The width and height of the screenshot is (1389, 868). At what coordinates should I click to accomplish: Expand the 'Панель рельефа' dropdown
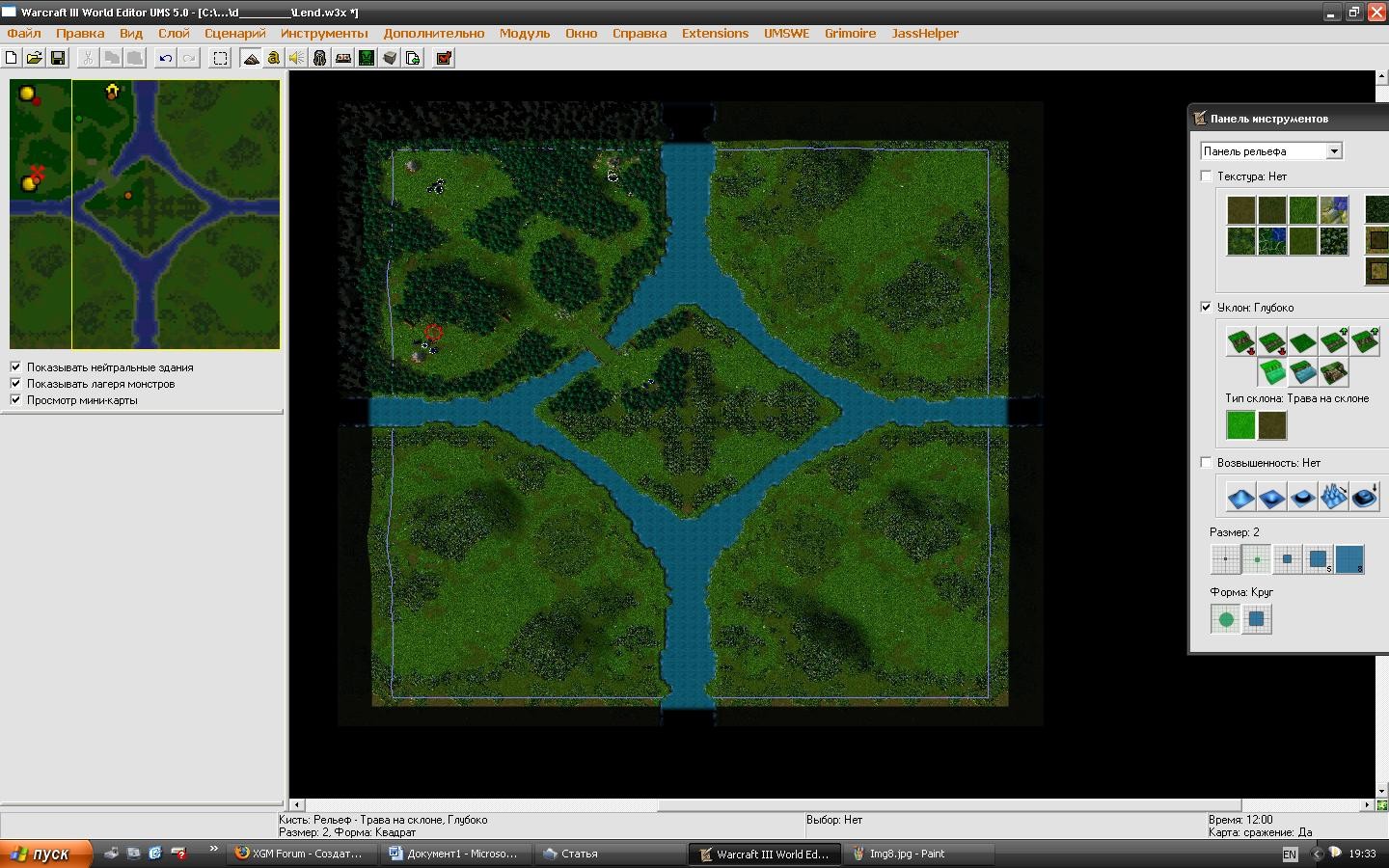coord(1334,151)
